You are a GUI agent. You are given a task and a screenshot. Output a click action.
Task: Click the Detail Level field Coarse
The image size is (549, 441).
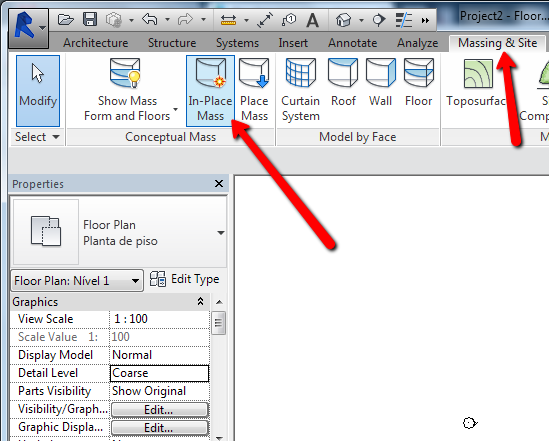click(160, 373)
